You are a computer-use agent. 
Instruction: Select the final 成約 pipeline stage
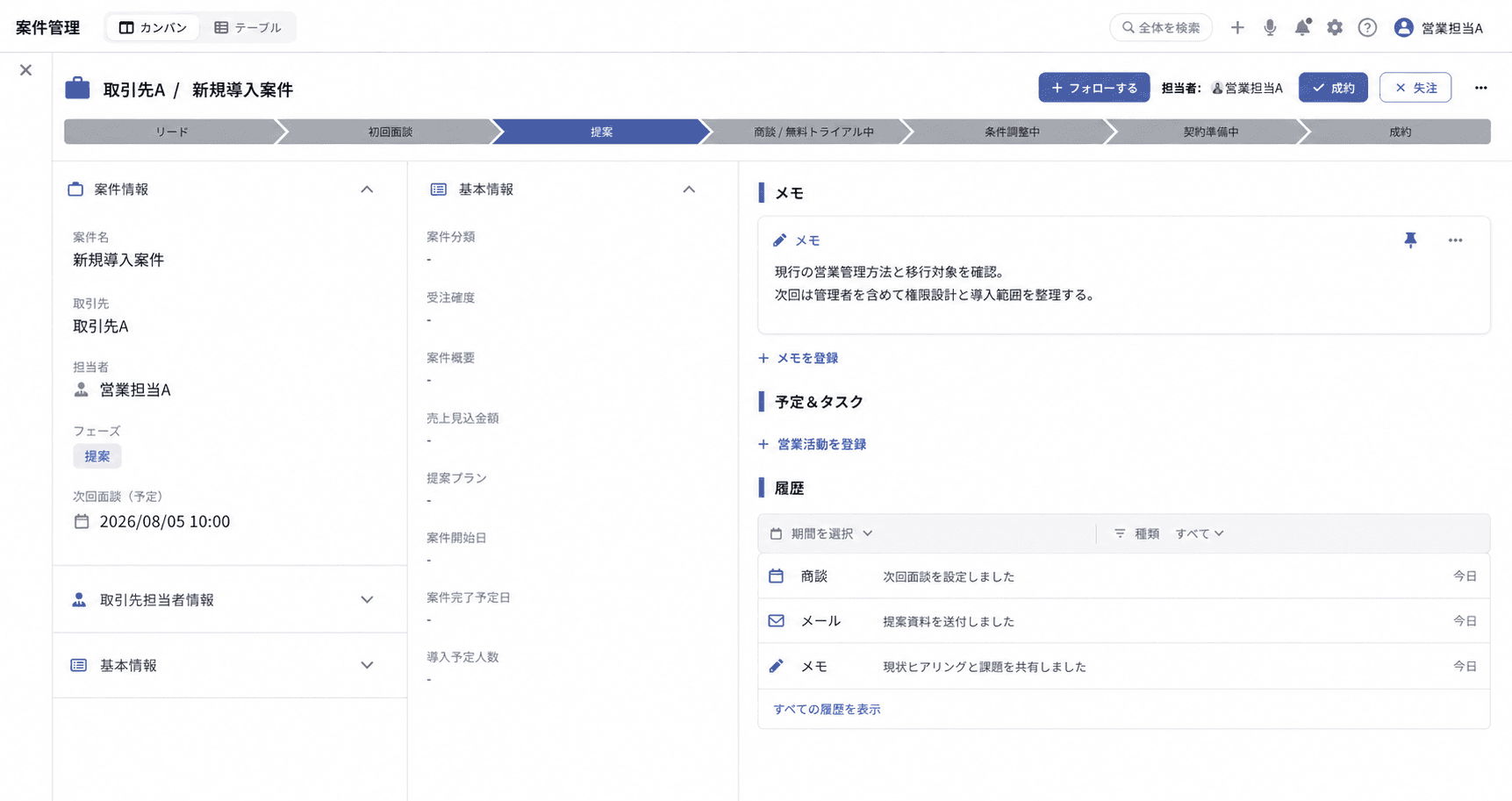coord(1400,132)
